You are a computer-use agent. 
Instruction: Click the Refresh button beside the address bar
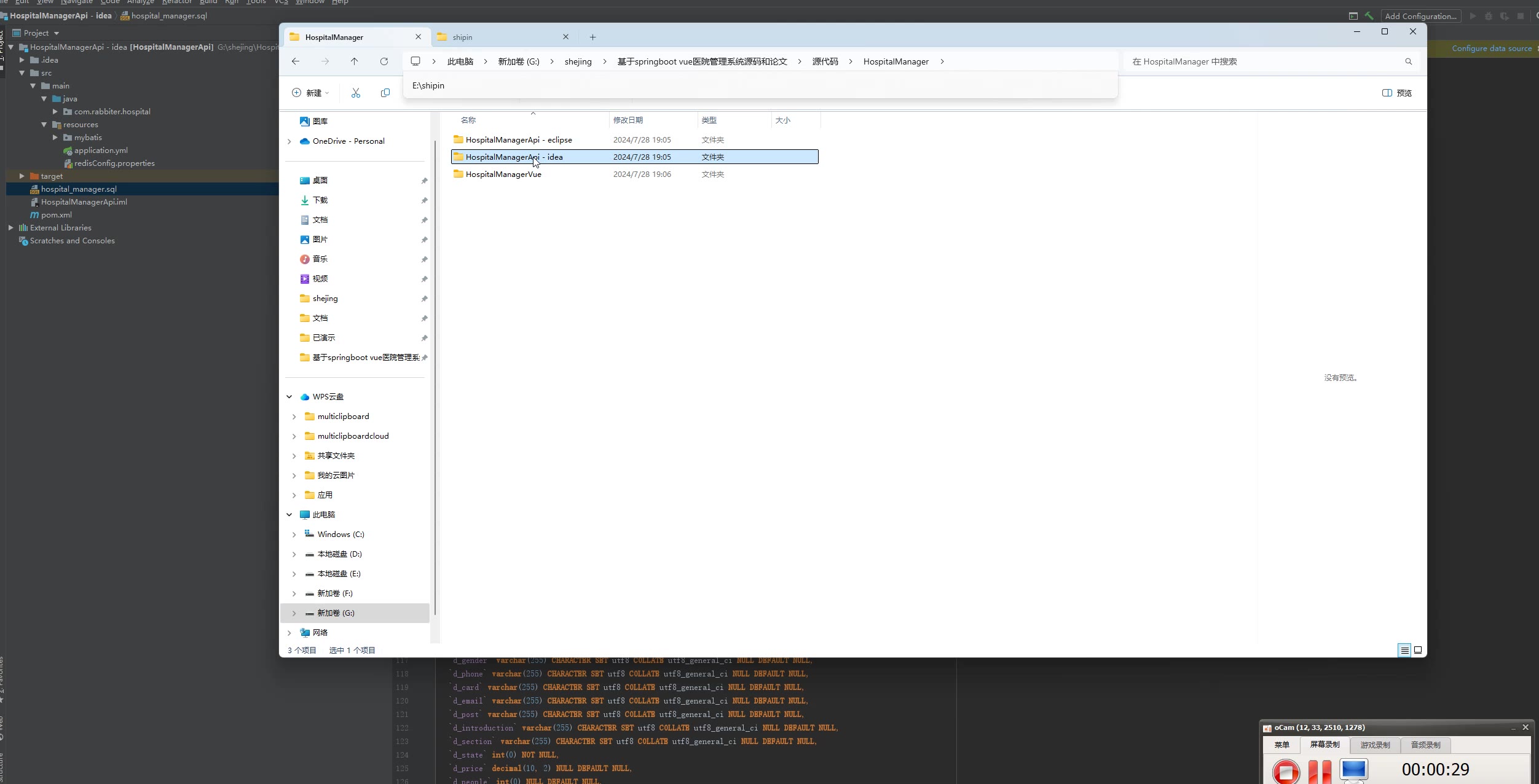(384, 61)
